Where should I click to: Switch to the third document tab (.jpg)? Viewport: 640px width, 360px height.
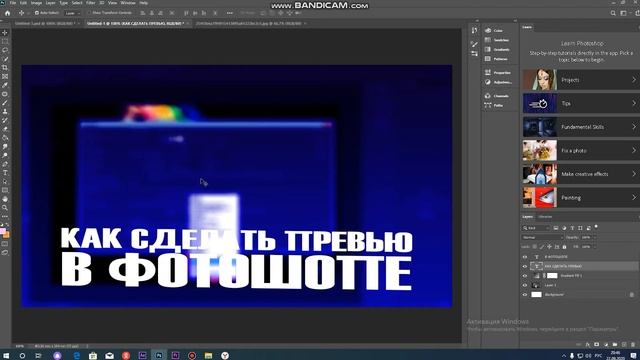[249, 24]
